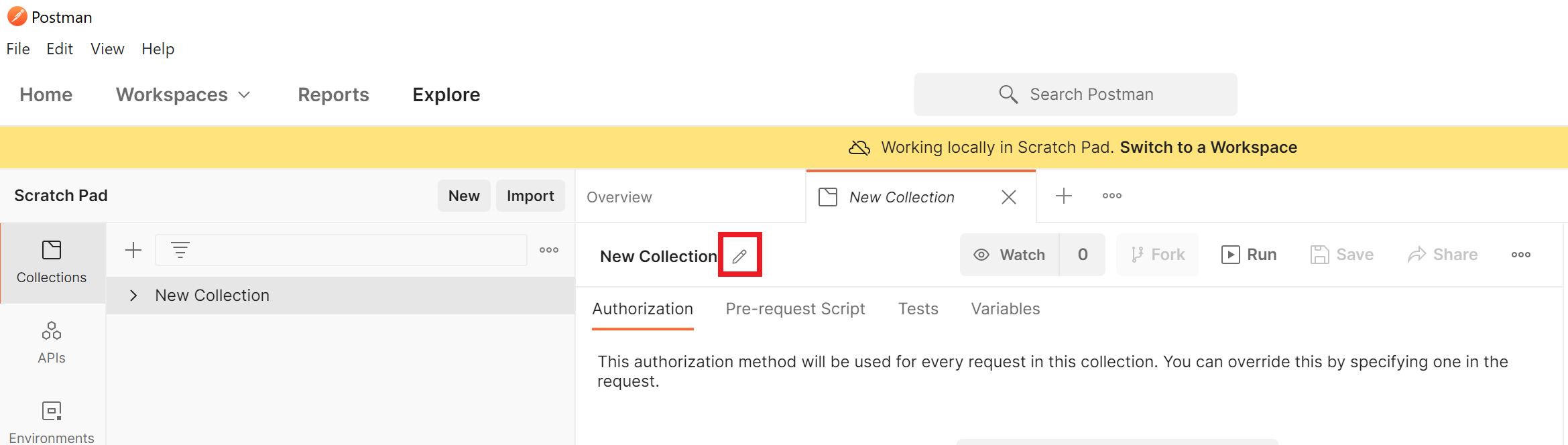This screenshot has width=1568, height=445.
Task: Click the New button in Scratch Pad
Action: [x=464, y=196]
